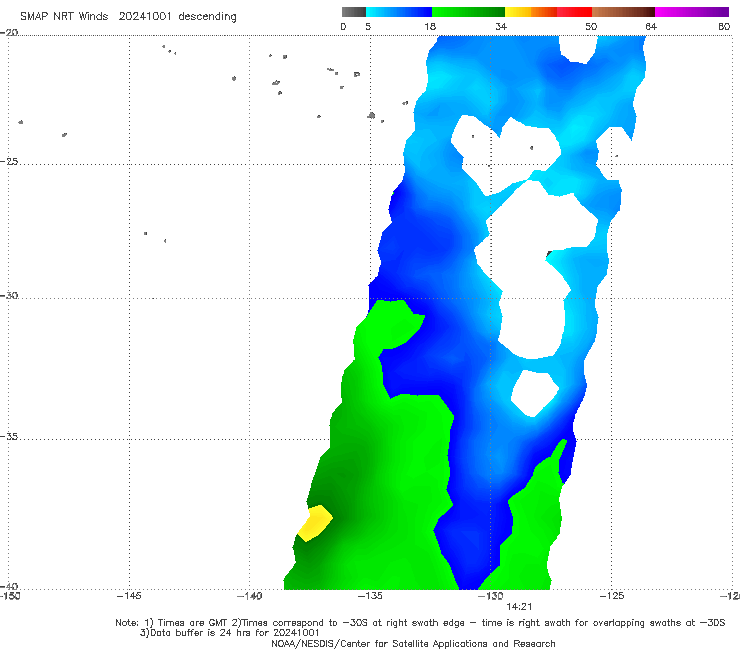Click the green 18-34 color bar segment
740x650 pixels.
468,12
